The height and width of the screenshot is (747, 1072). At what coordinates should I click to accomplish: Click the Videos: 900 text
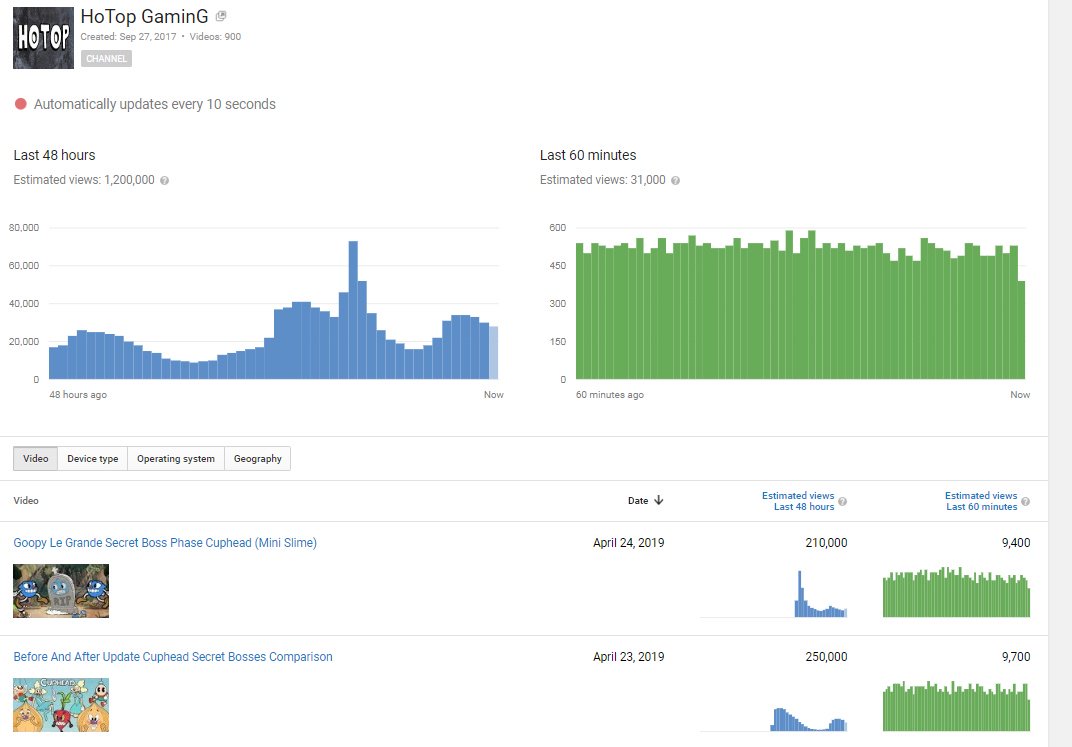pos(215,37)
